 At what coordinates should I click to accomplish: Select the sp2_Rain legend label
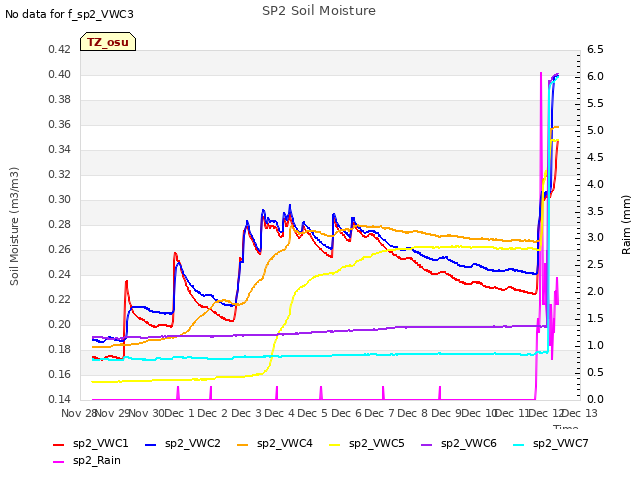(x=97, y=460)
